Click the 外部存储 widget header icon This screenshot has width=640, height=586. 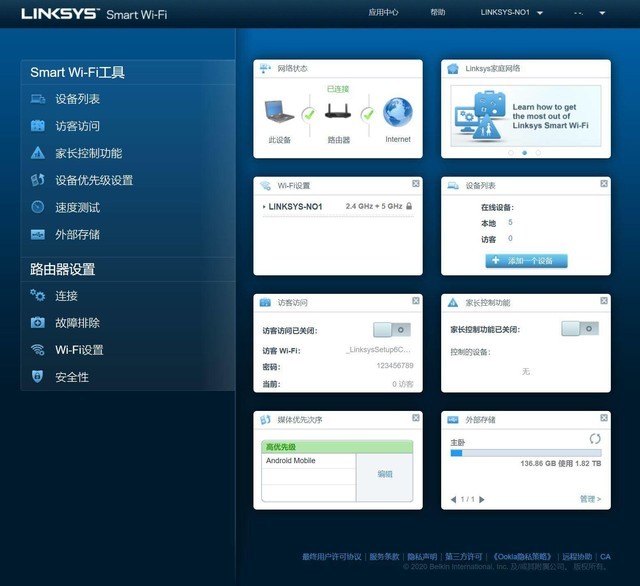point(453,420)
